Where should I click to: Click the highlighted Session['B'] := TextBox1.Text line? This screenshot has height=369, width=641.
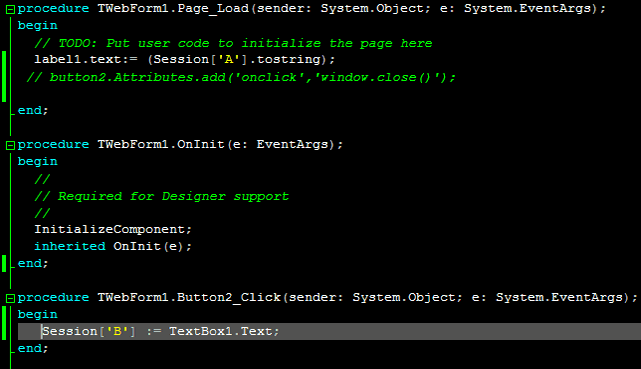[329, 331]
